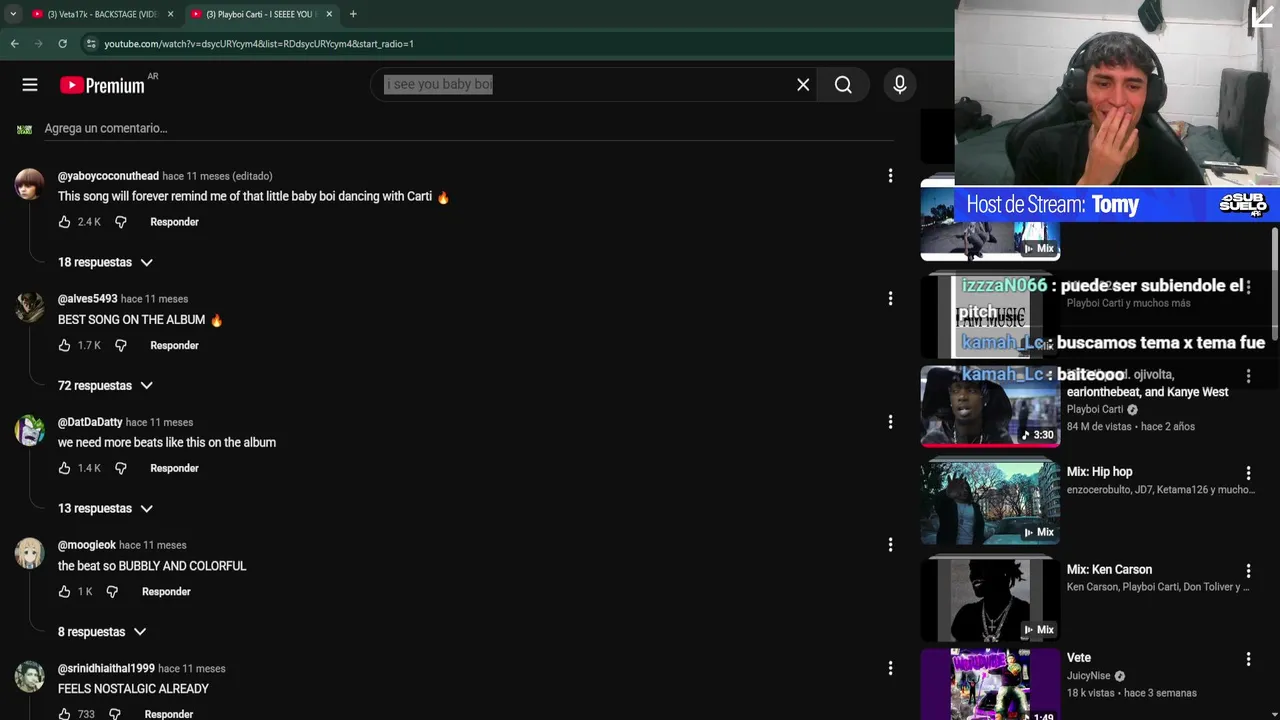View site information icon in address bar
Viewport: 1280px width, 720px height.
90,44
